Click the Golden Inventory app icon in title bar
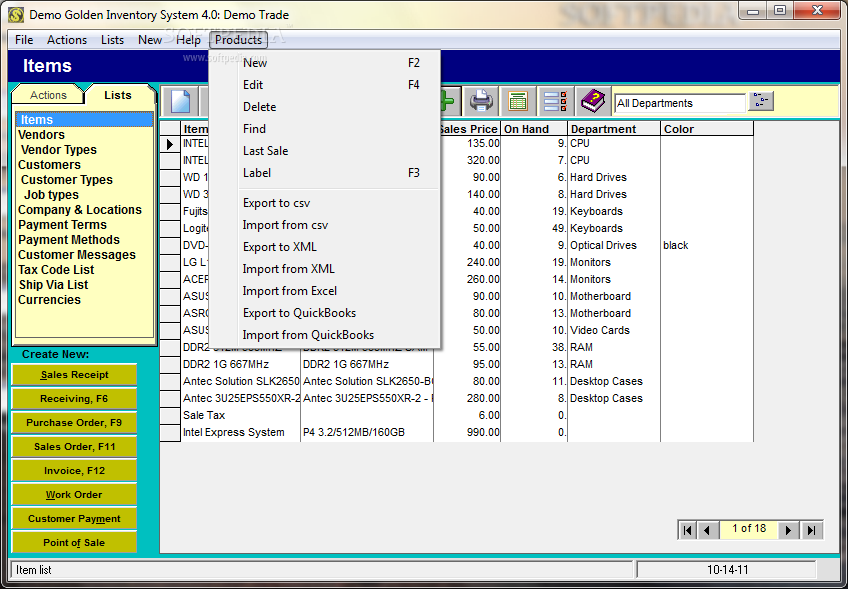Viewport: 848px width, 589px height. [16, 15]
